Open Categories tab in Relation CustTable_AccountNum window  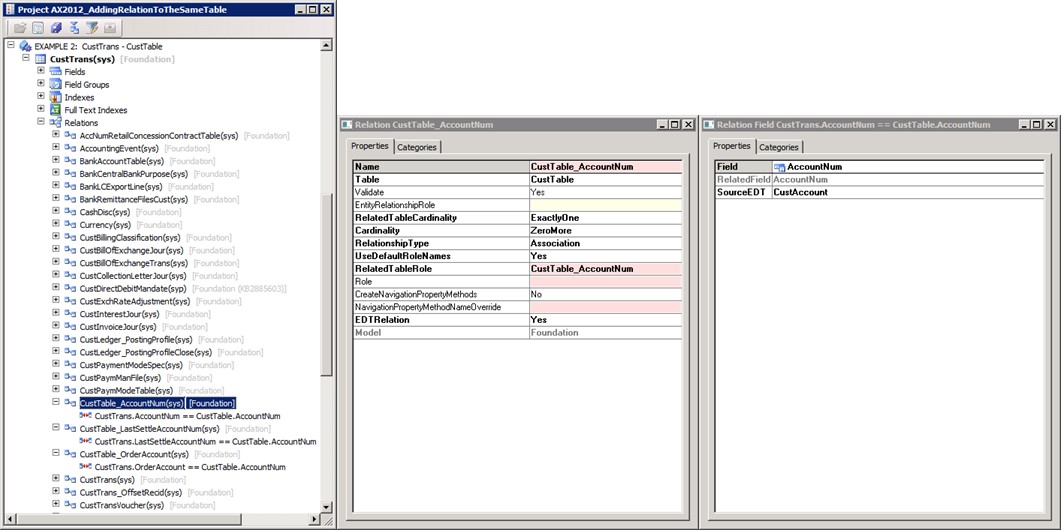(418, 147)
